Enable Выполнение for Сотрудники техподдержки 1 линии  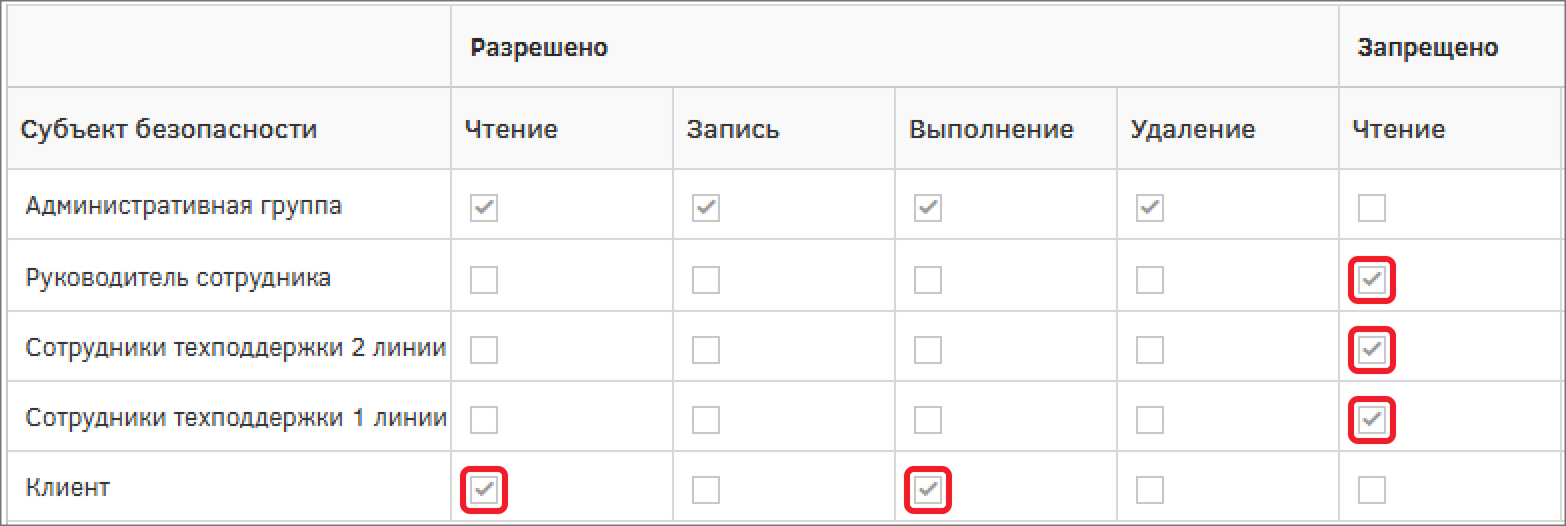(x=928, y=420)
